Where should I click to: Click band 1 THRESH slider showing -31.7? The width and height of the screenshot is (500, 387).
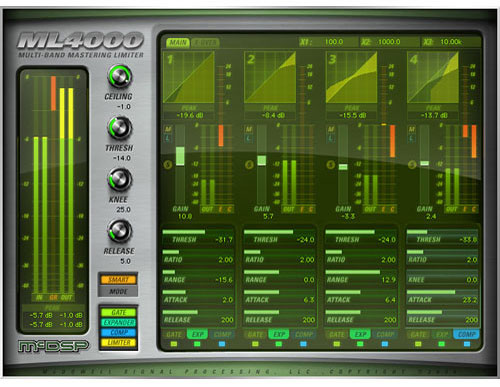pos(198,237)
